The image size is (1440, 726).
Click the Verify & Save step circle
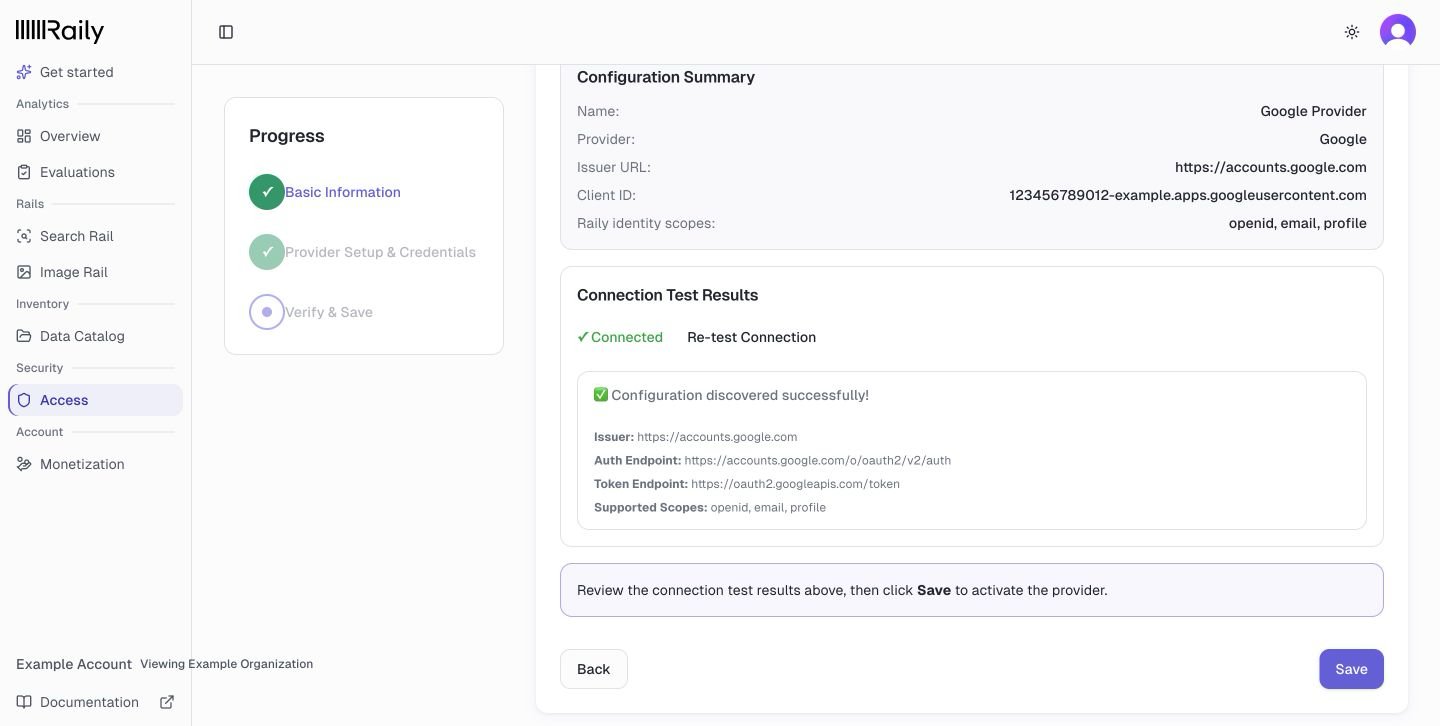coord(267,312)
